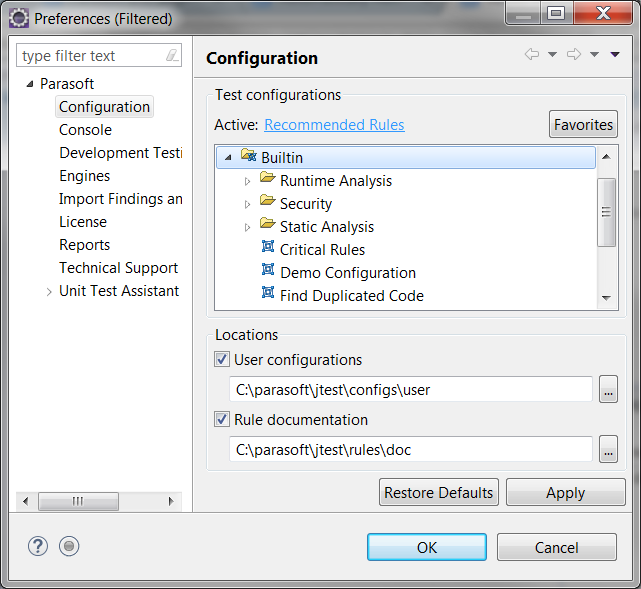Select Reports in the preferences tree
The image size is (641, 589).
coord(85,244)
